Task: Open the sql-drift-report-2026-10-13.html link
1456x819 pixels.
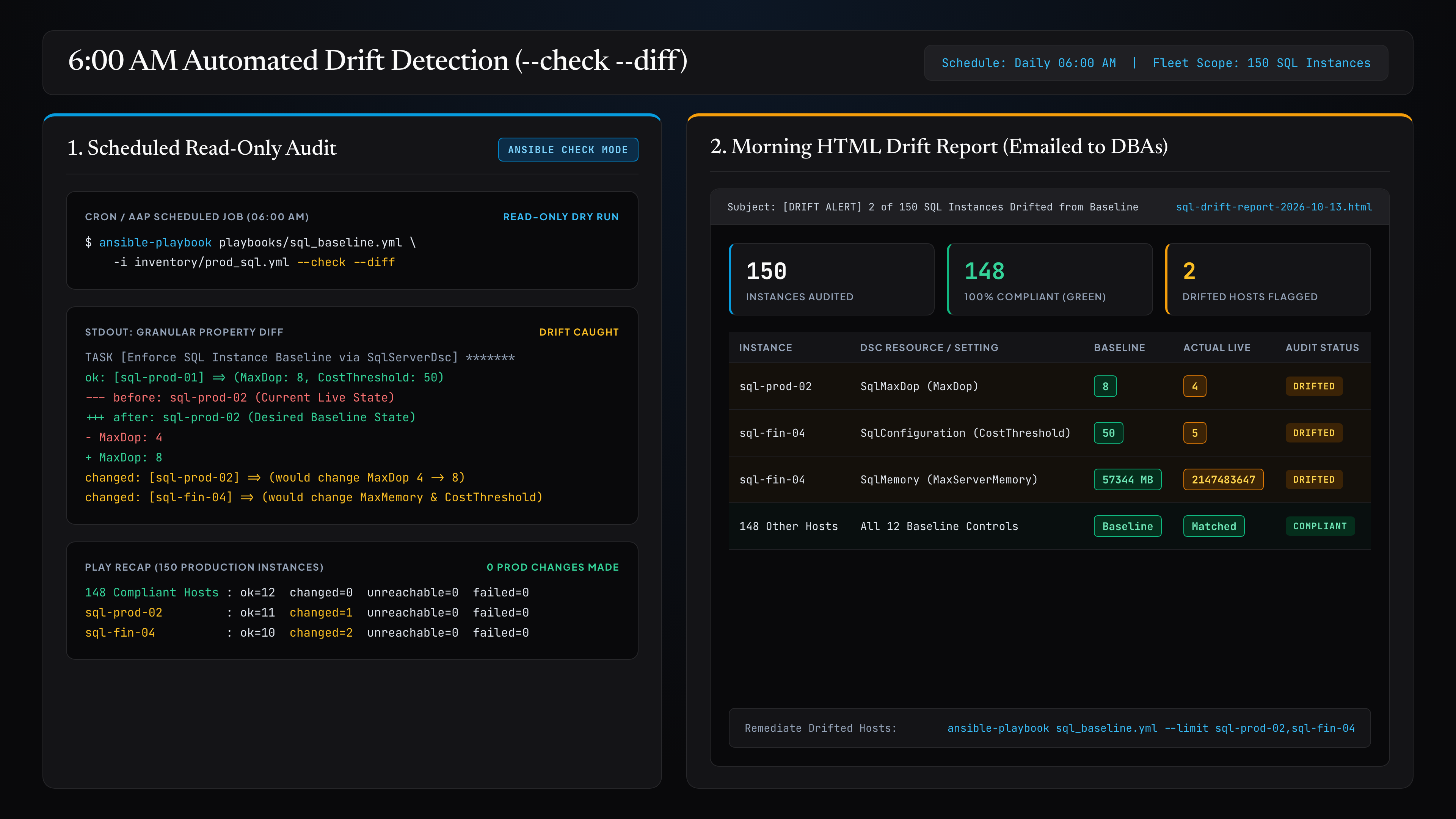Action: (1274, 207)
